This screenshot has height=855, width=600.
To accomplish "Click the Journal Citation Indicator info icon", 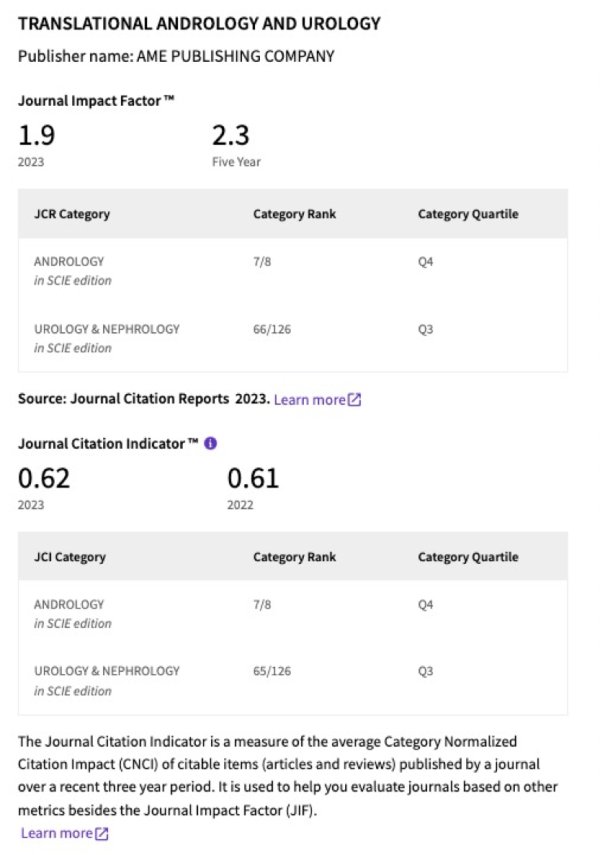I will [211, 443].
